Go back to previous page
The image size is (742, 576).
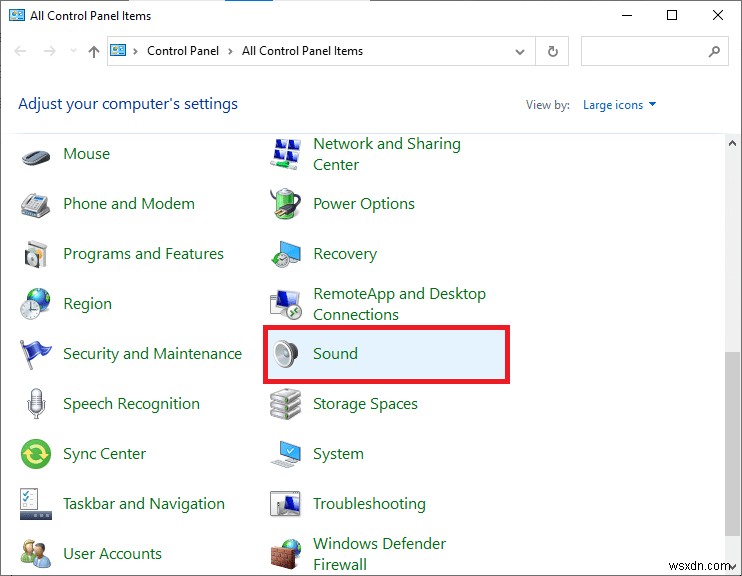pos(20,51)
